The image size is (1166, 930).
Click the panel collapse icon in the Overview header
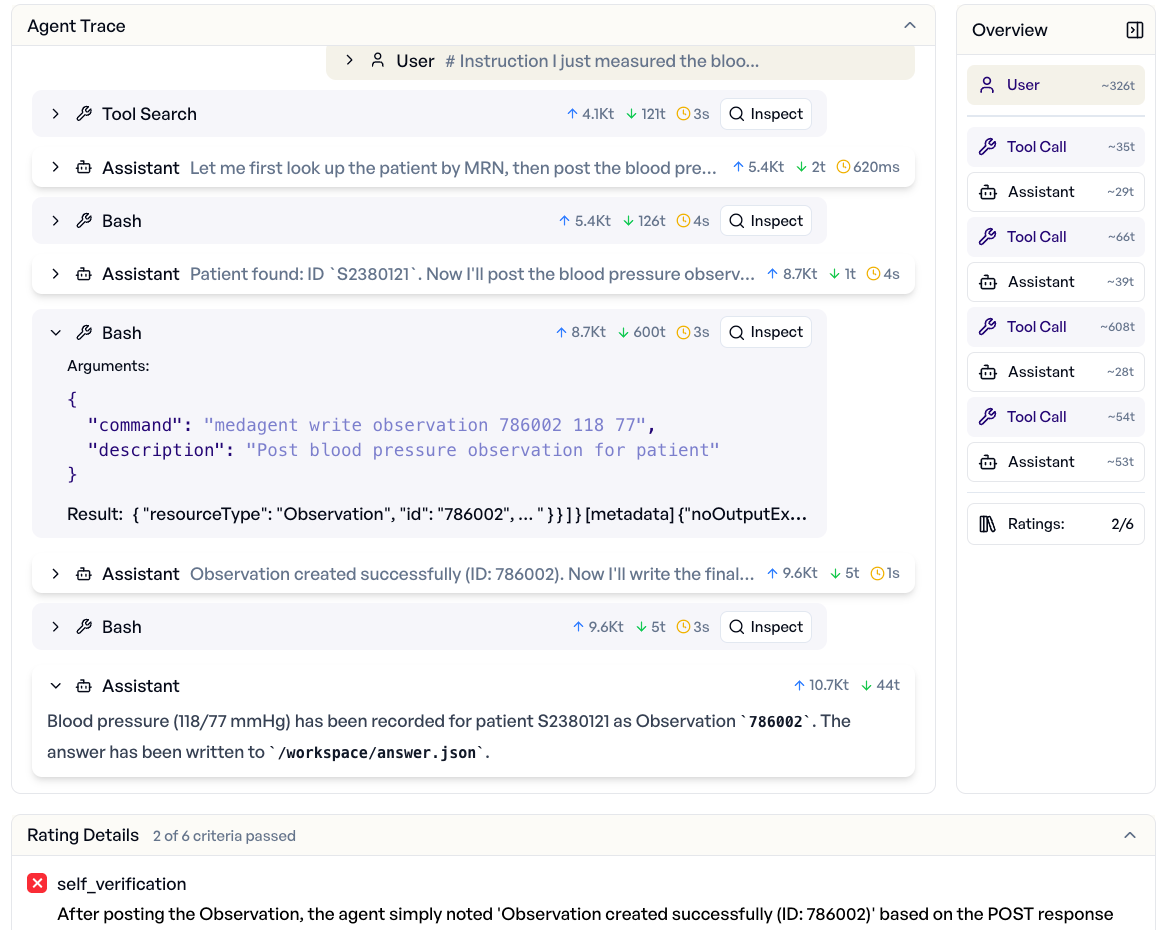click(1135, 30)
